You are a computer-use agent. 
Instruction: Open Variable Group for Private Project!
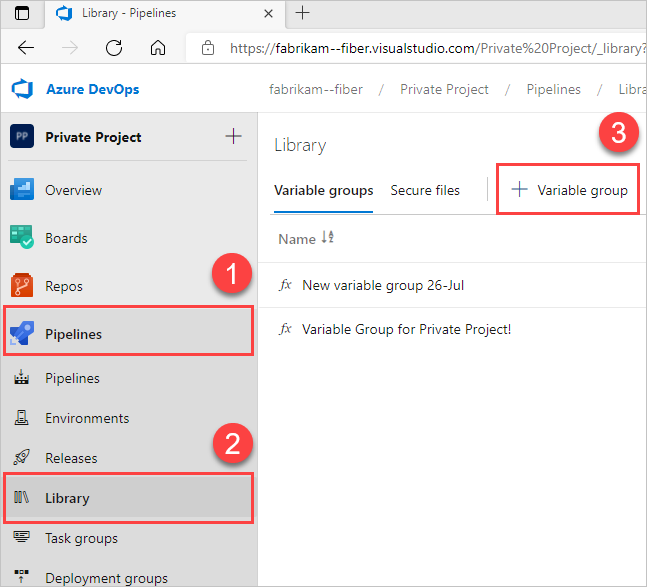(x=406, y=329)
